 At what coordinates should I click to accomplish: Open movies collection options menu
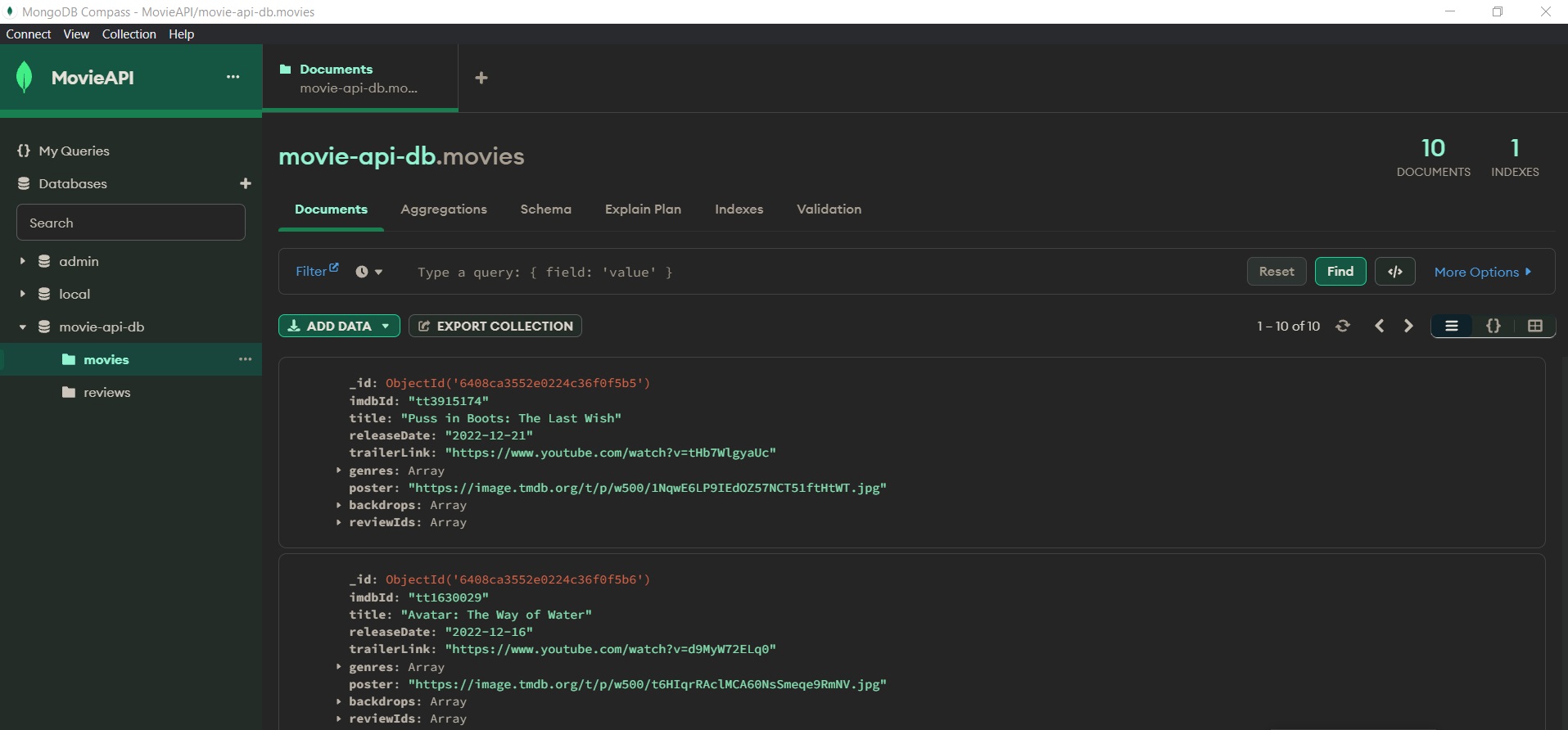pyautogui.click(x=246, y=359)
